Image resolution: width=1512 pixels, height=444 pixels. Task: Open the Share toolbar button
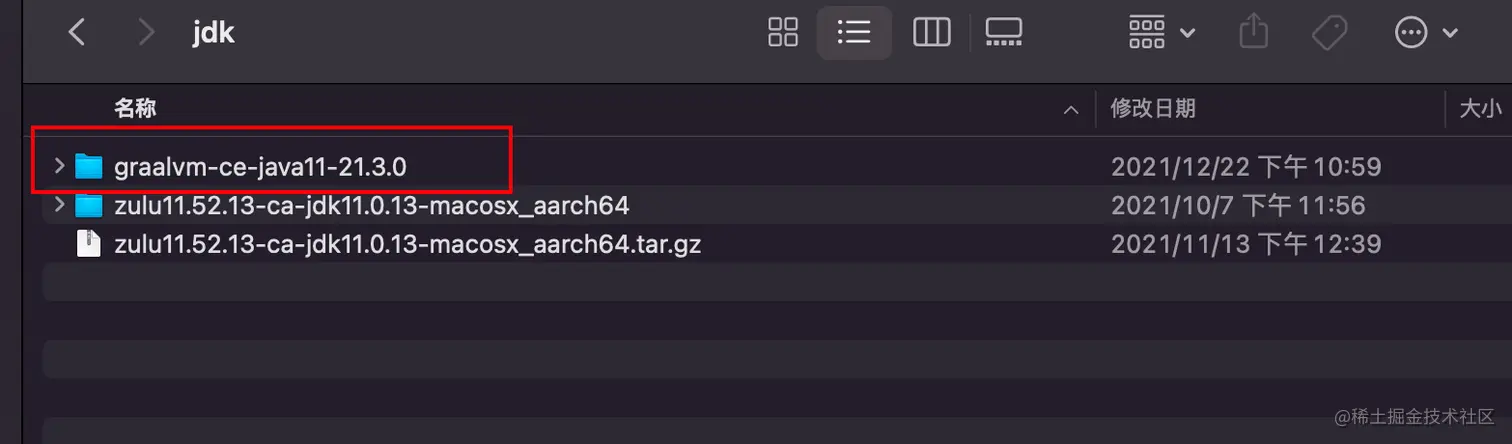(1253, 33)
